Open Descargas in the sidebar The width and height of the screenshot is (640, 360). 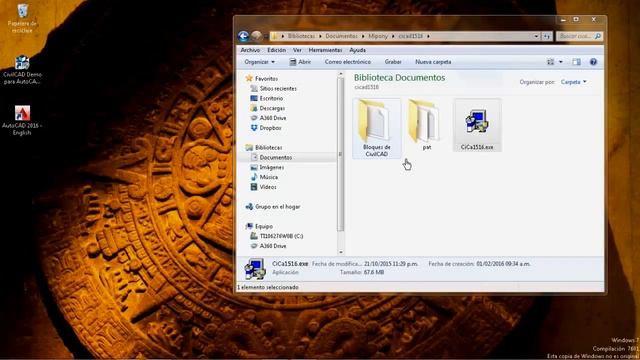[267, 108]
